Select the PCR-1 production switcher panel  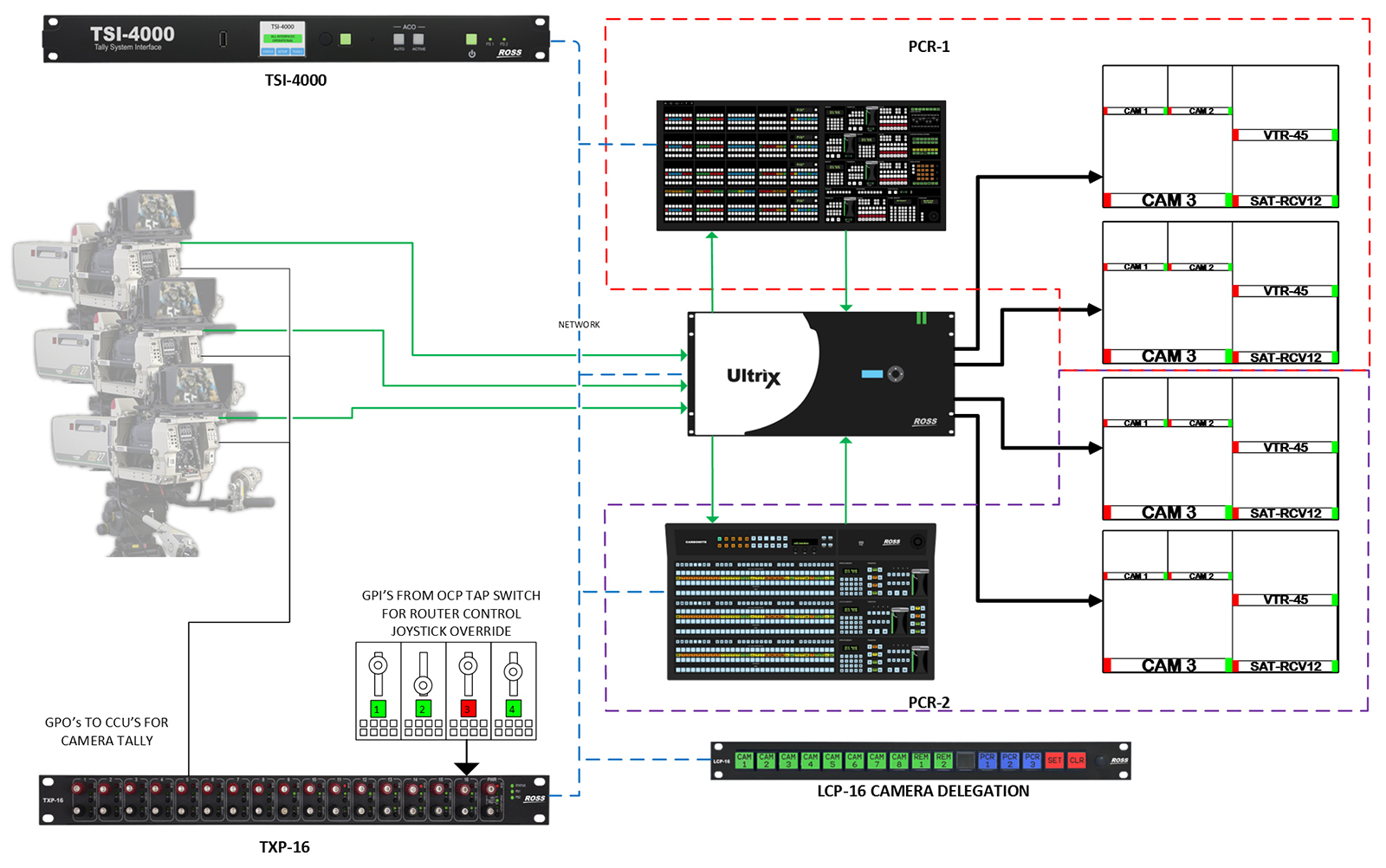coord(801,165)
